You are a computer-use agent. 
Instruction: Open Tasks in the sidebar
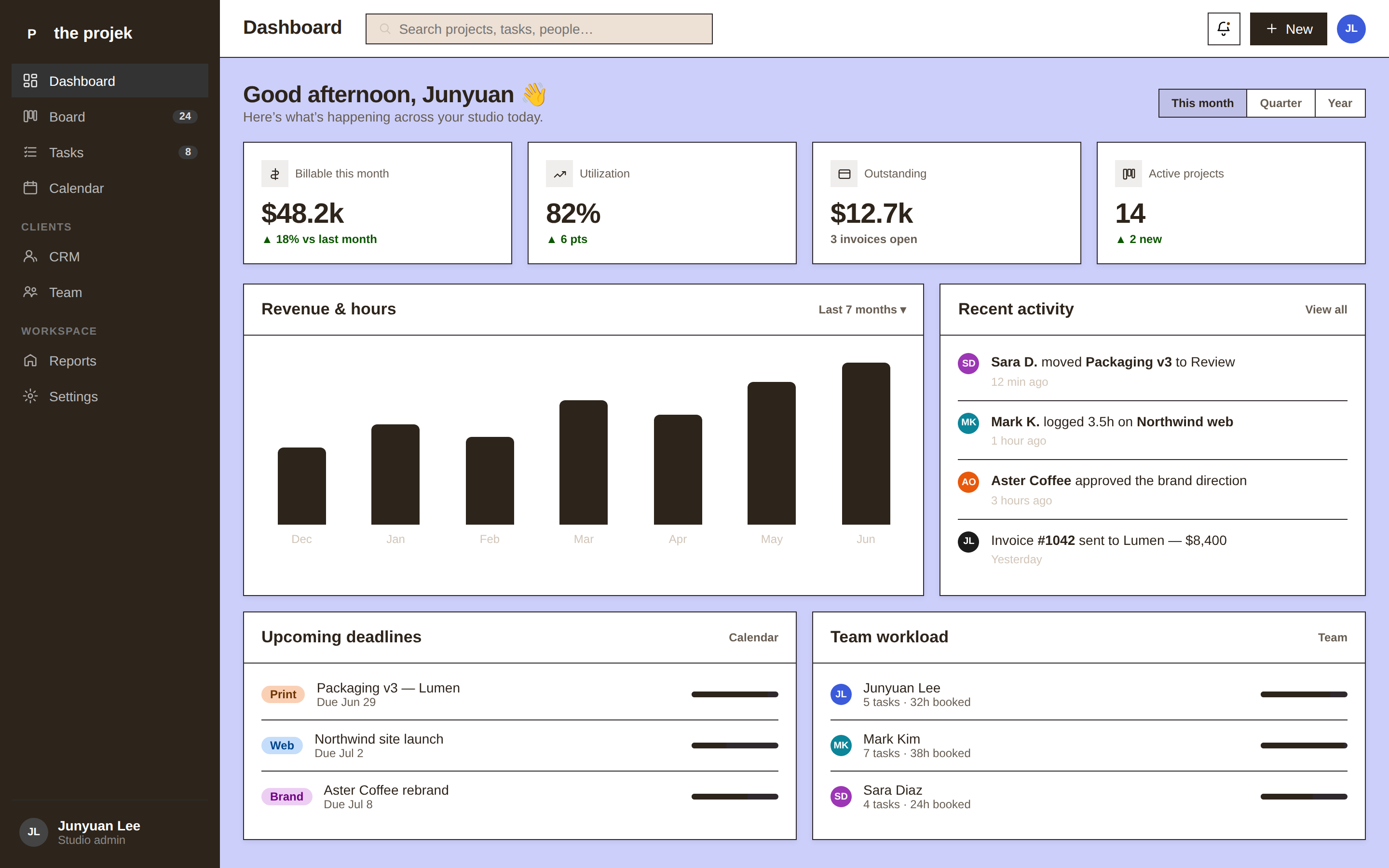(109, 152)
